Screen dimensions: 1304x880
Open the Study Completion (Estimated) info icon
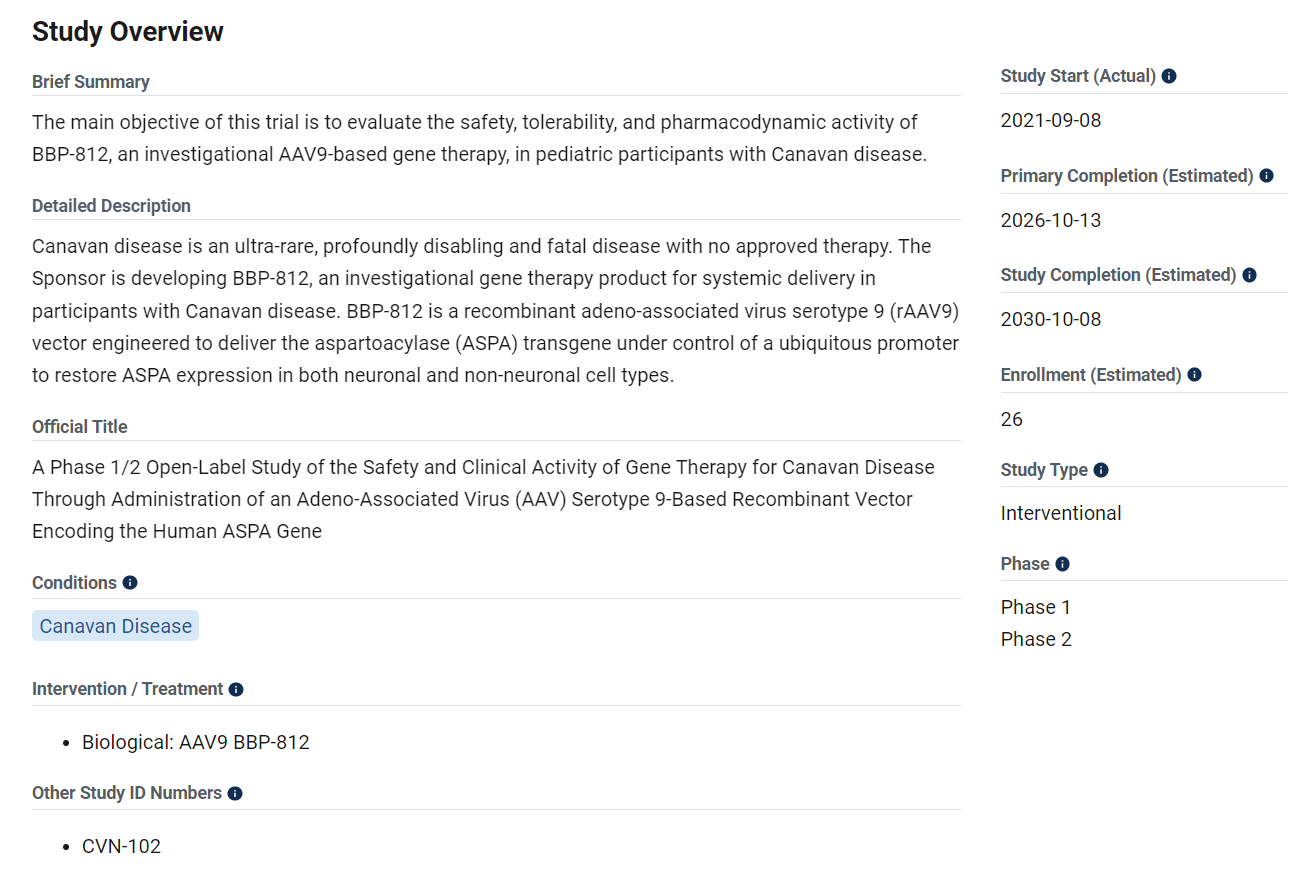[1249, 275]
